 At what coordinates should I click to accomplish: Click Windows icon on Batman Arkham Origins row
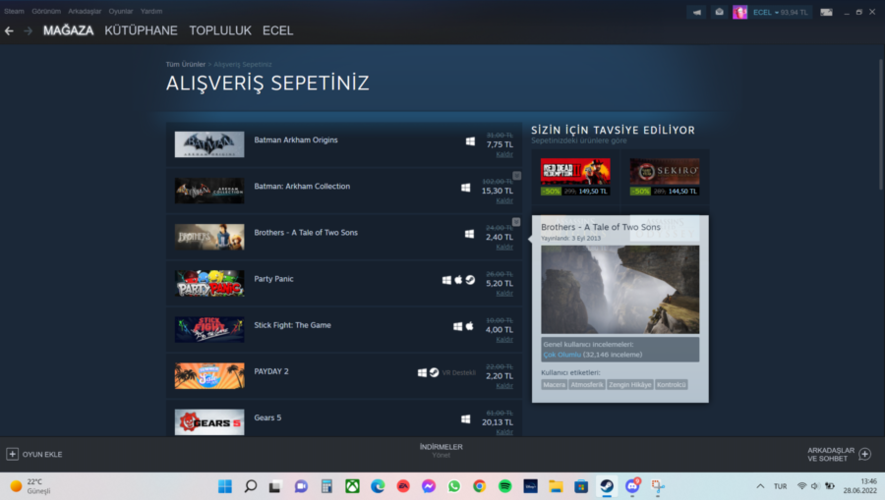click(x=470, y=141)
